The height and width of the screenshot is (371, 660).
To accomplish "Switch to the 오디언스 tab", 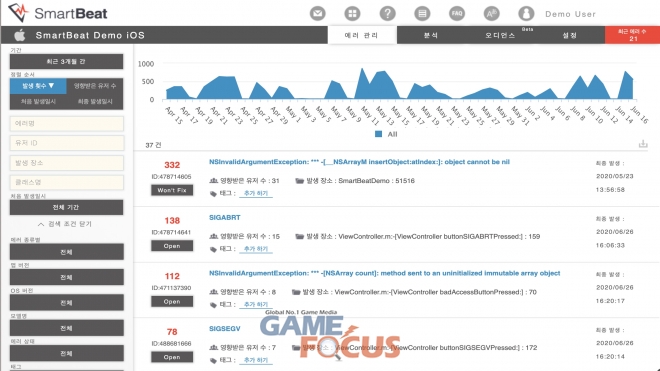I will pyautogui.click(x=500, y=35).
